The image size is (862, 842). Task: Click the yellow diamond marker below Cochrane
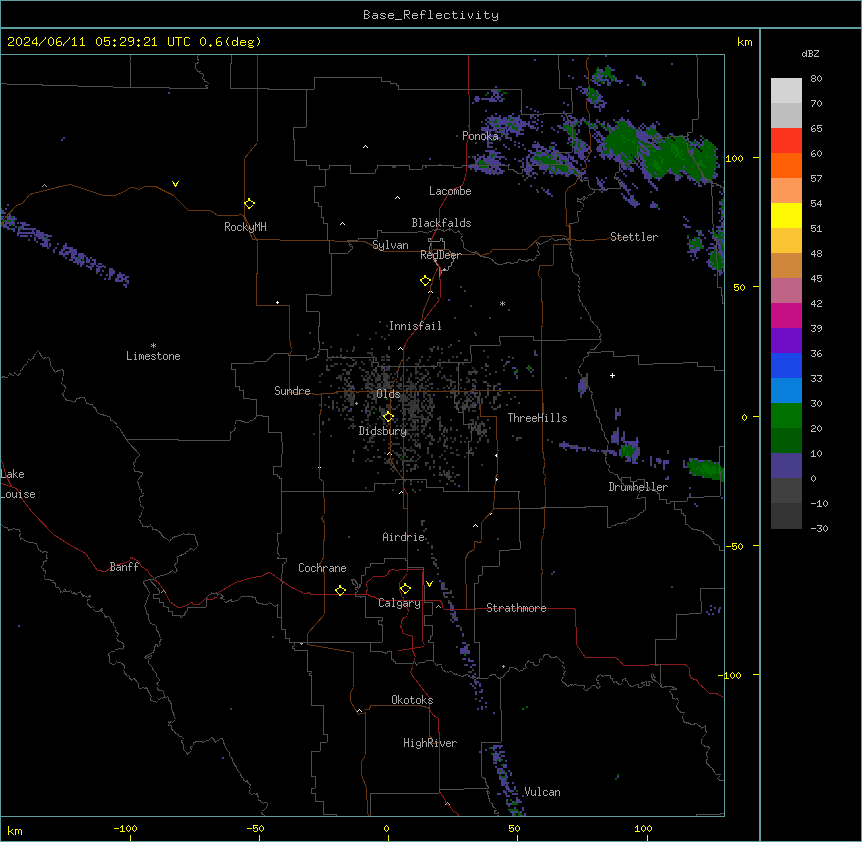click(x=340, y=590)
